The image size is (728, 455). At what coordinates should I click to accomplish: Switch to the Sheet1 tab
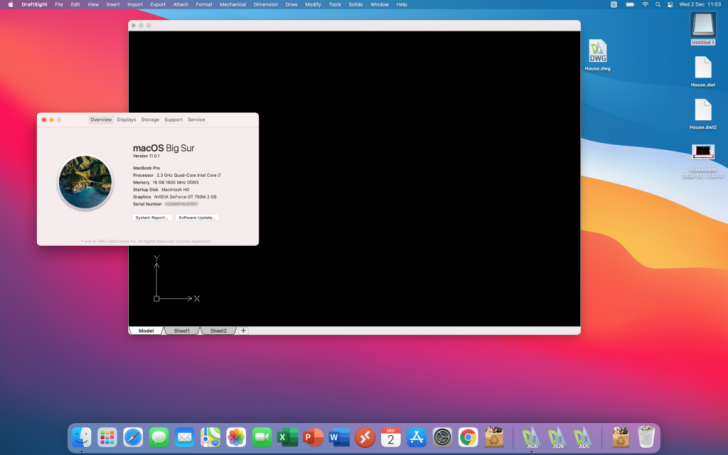click(181, 330)
